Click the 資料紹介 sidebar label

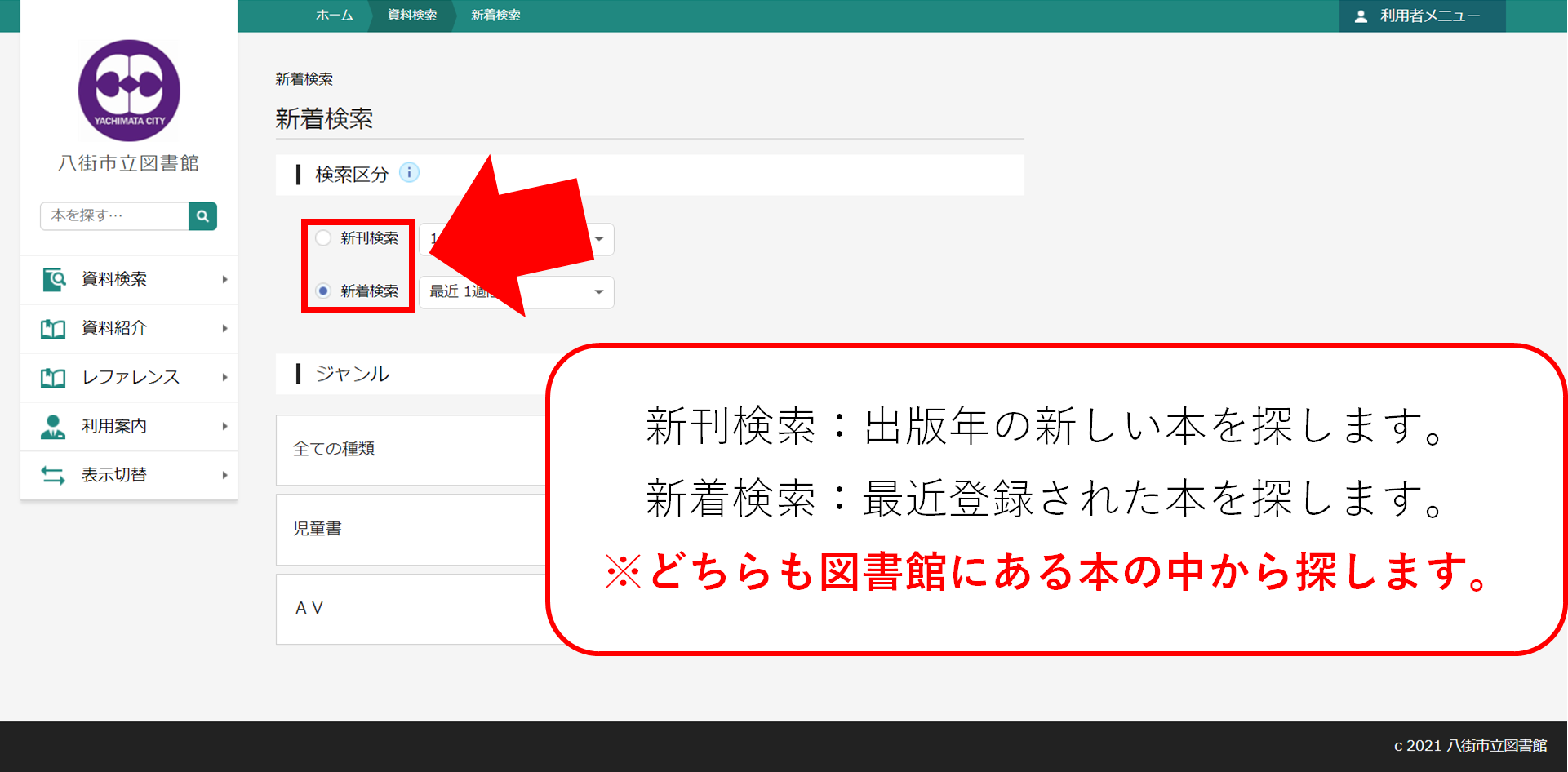(x=114, y=328)
